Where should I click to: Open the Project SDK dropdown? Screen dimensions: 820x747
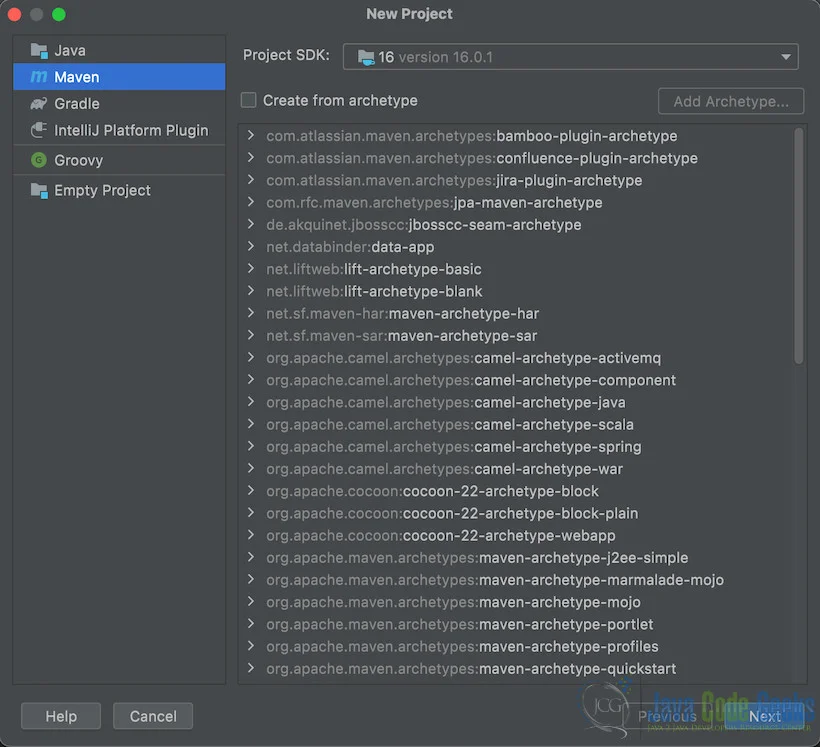[x=571, y=56]
